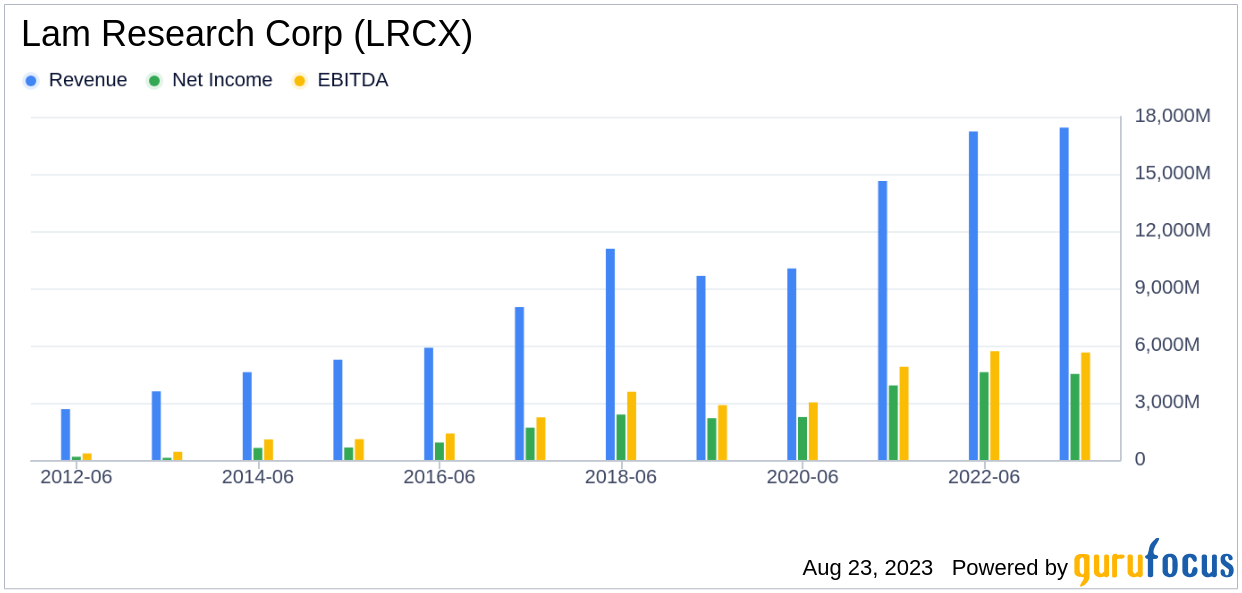Click the tallest blue Revenue bar for 2023

point(1064,294)
